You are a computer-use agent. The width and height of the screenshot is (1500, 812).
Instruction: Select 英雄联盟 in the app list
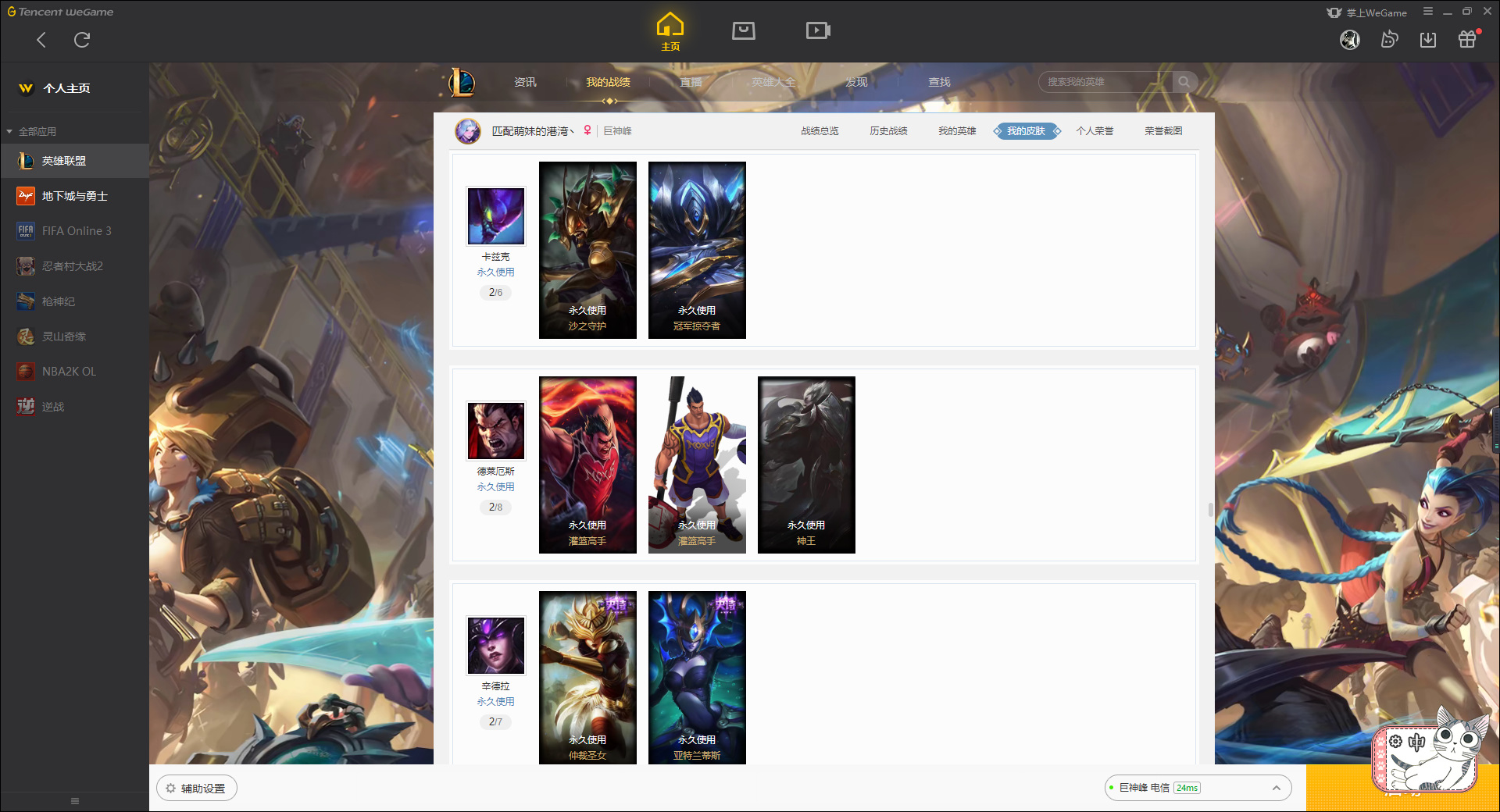(74, 161)
